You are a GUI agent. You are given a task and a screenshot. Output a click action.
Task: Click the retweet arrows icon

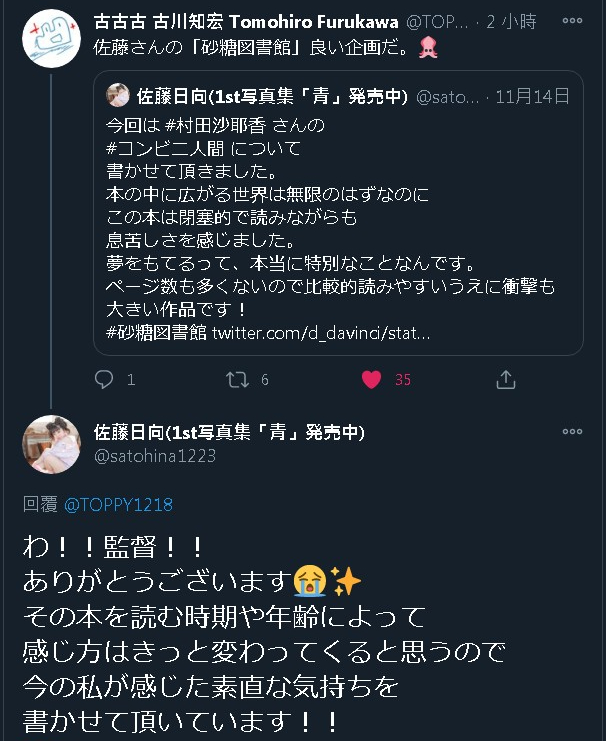pos(236,379)
